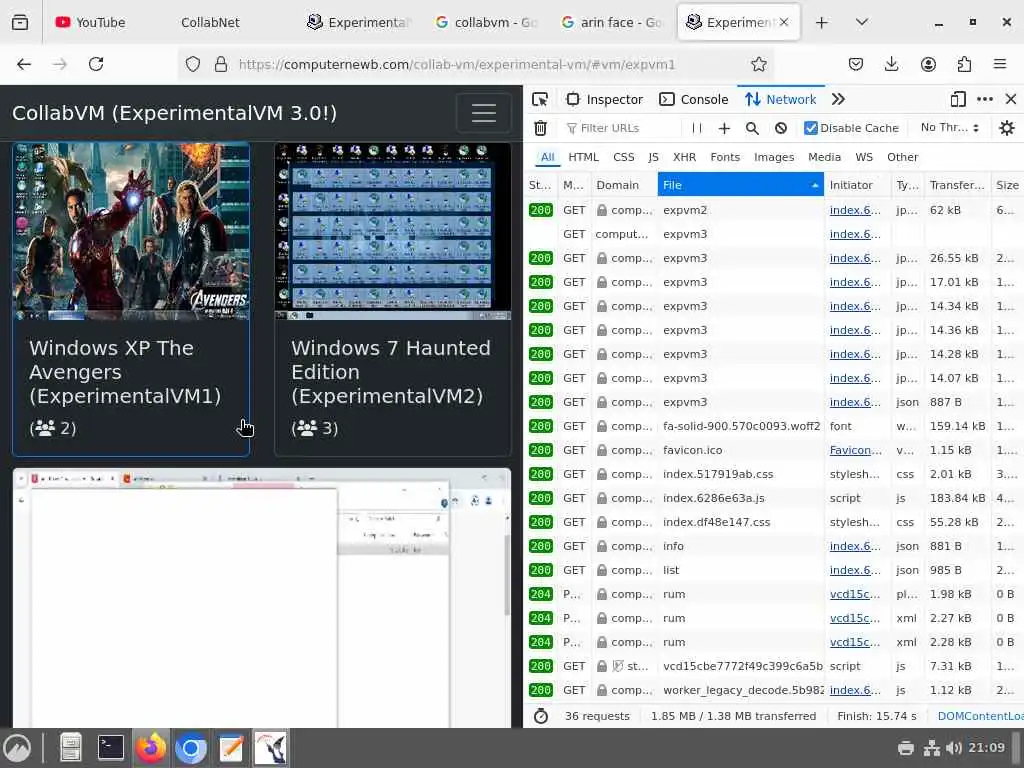Open volume control in system tray
This screenshot has height=768, width=1024.
coord(954,748)
